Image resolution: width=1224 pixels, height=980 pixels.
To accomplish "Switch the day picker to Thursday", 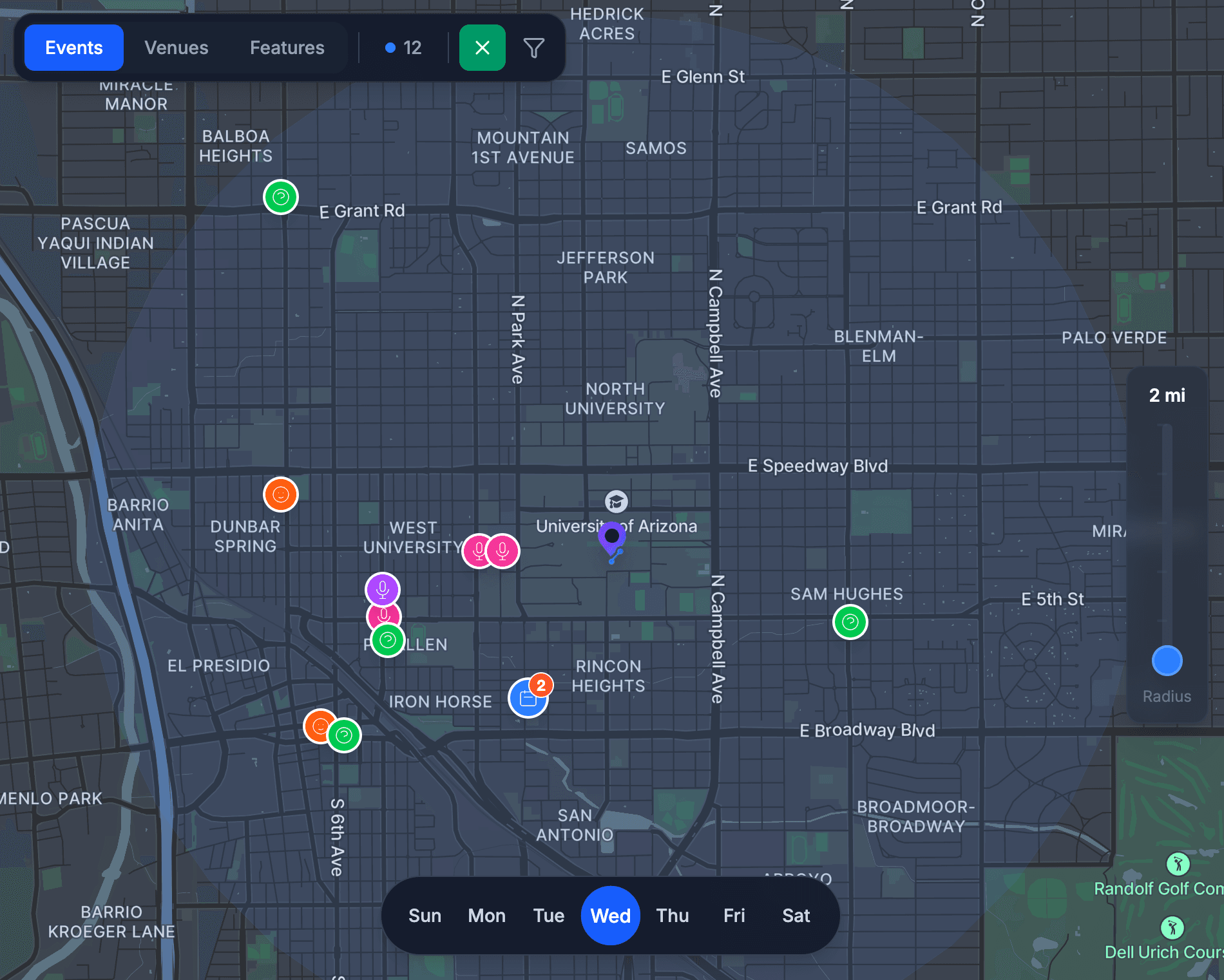I will pos(672,916).
